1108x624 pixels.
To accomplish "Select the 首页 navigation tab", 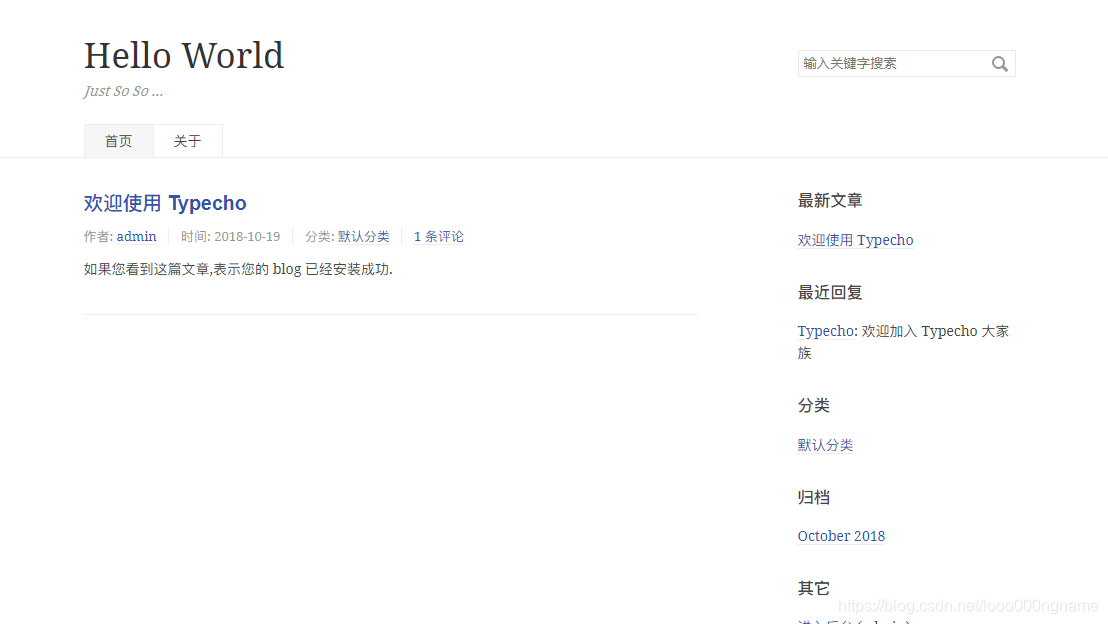I will click(x=119, y=141).
